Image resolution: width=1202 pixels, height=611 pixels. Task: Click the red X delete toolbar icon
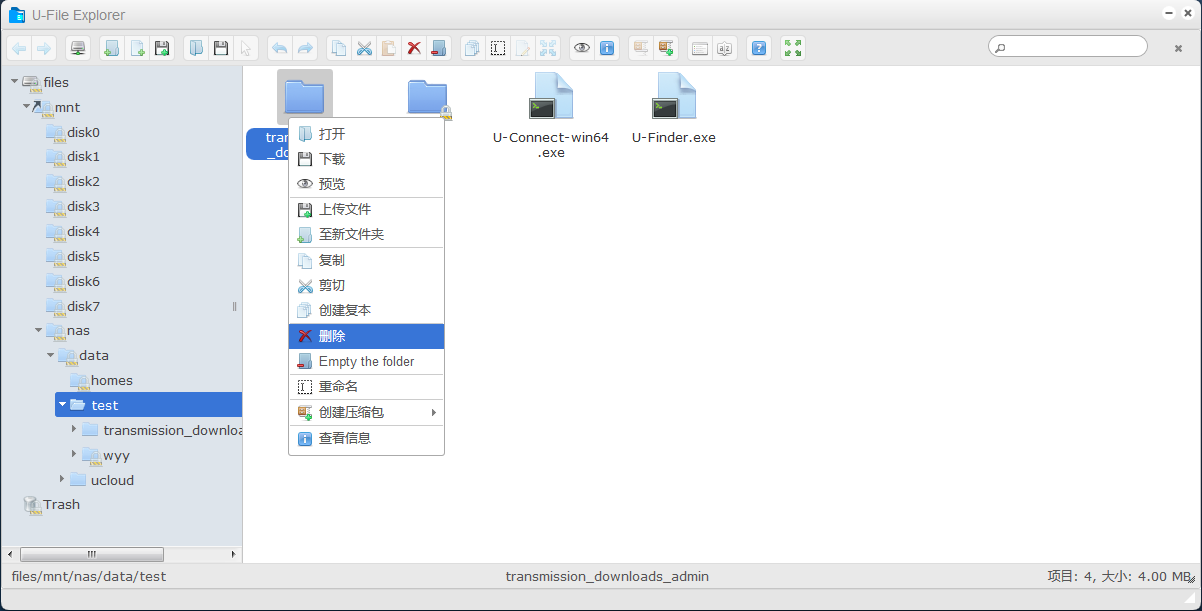(x=413, y=48)
